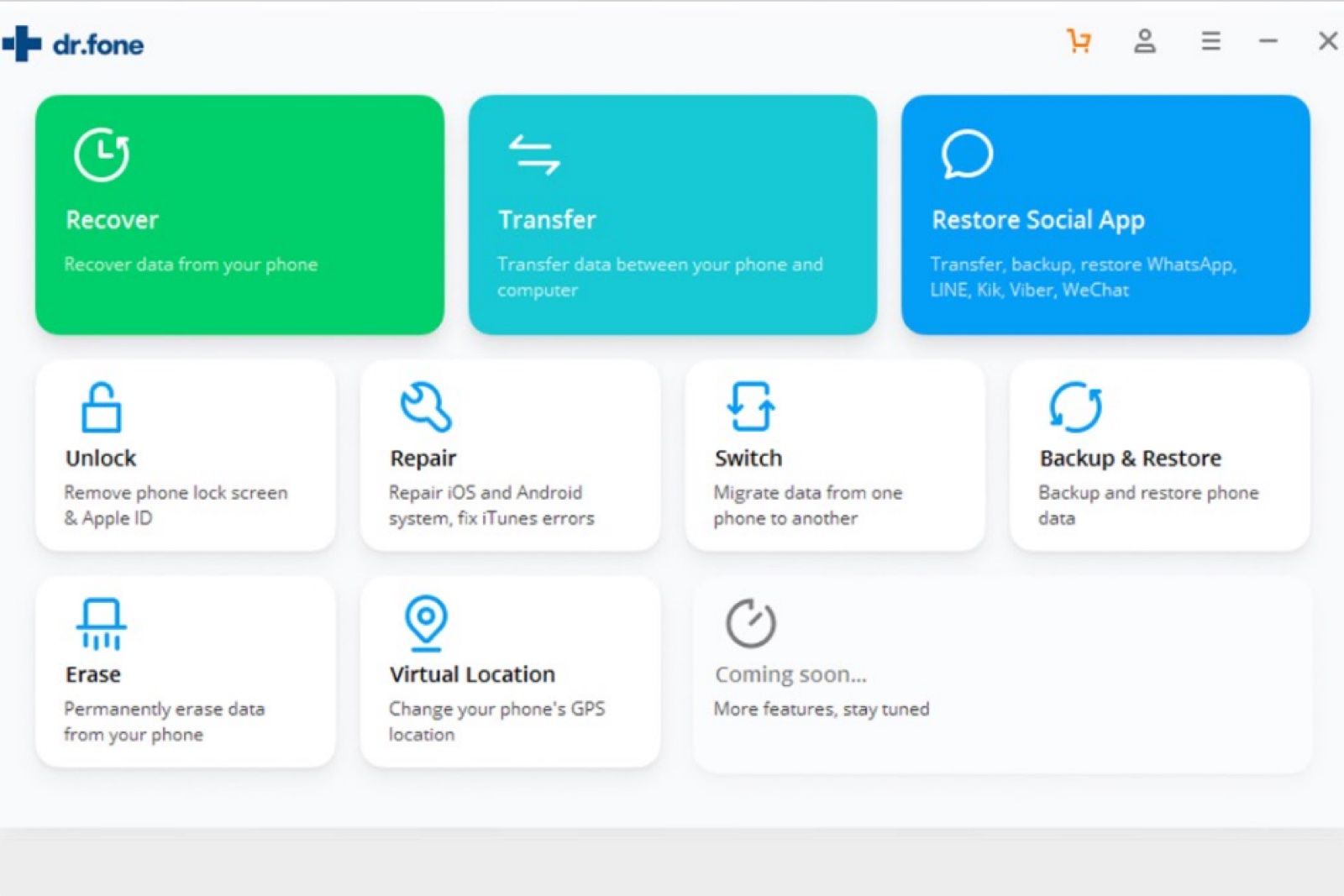The image size is (1344, 896).
Task: Click 'Remove phone lock screen & Apple ID'
Action: pos(176,506)
